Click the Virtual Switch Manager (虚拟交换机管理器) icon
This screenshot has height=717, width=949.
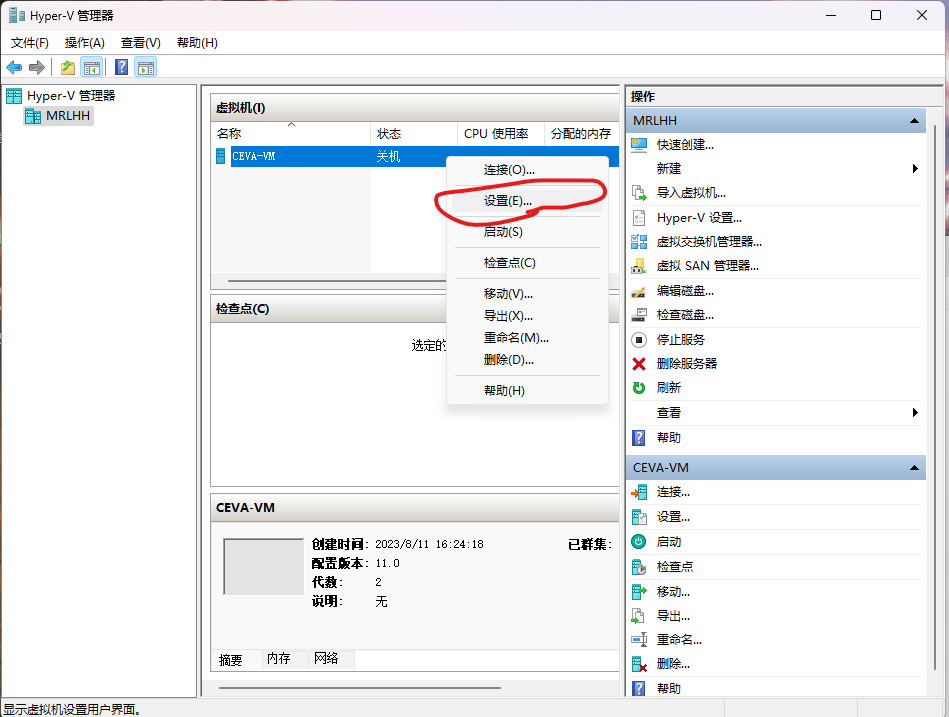pos(639,242)
